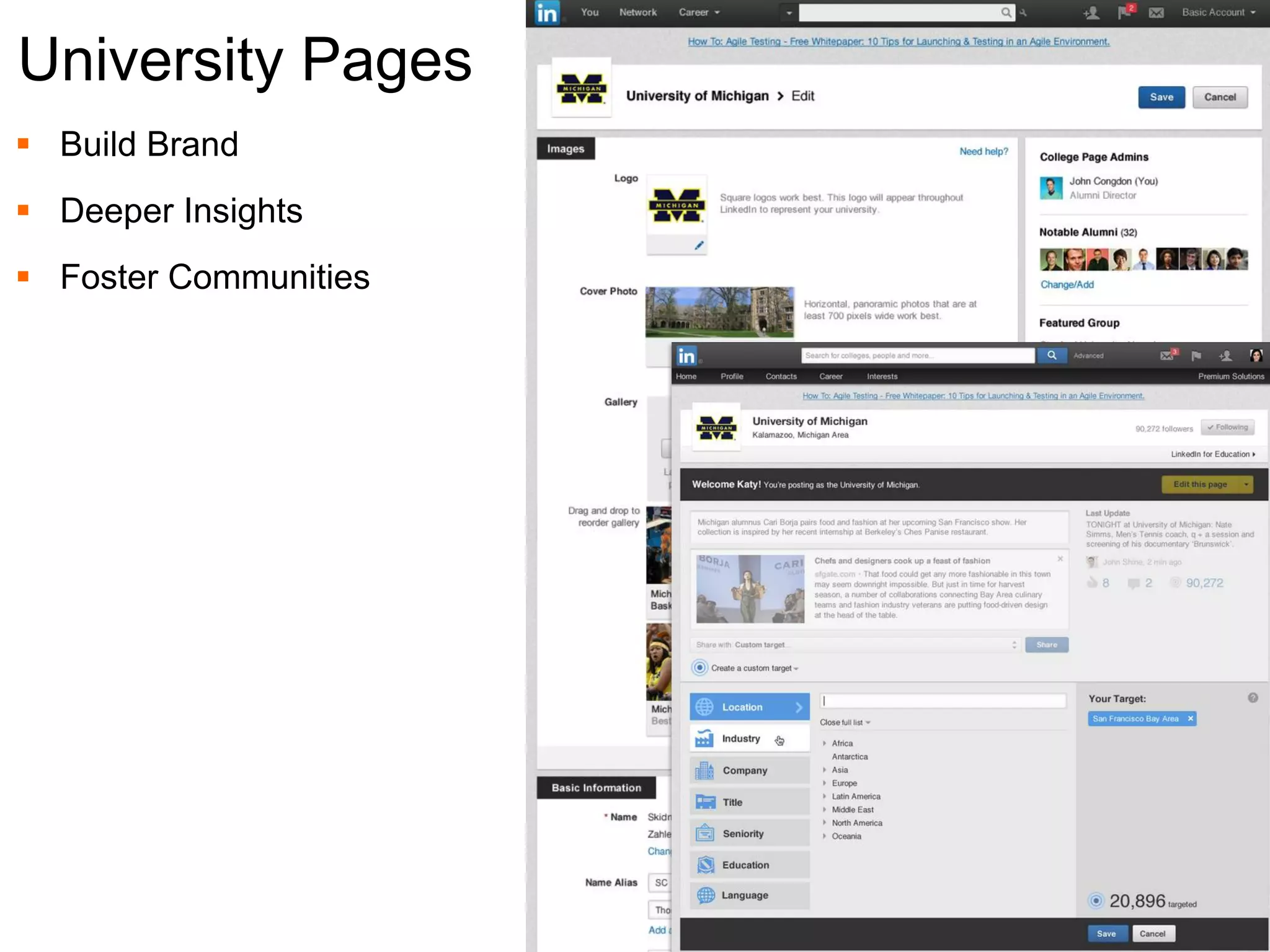Screen dimensions: 1270x952
Task: Click blue search button in front window
Action: pyautogui.click(x=1052, y=355)
